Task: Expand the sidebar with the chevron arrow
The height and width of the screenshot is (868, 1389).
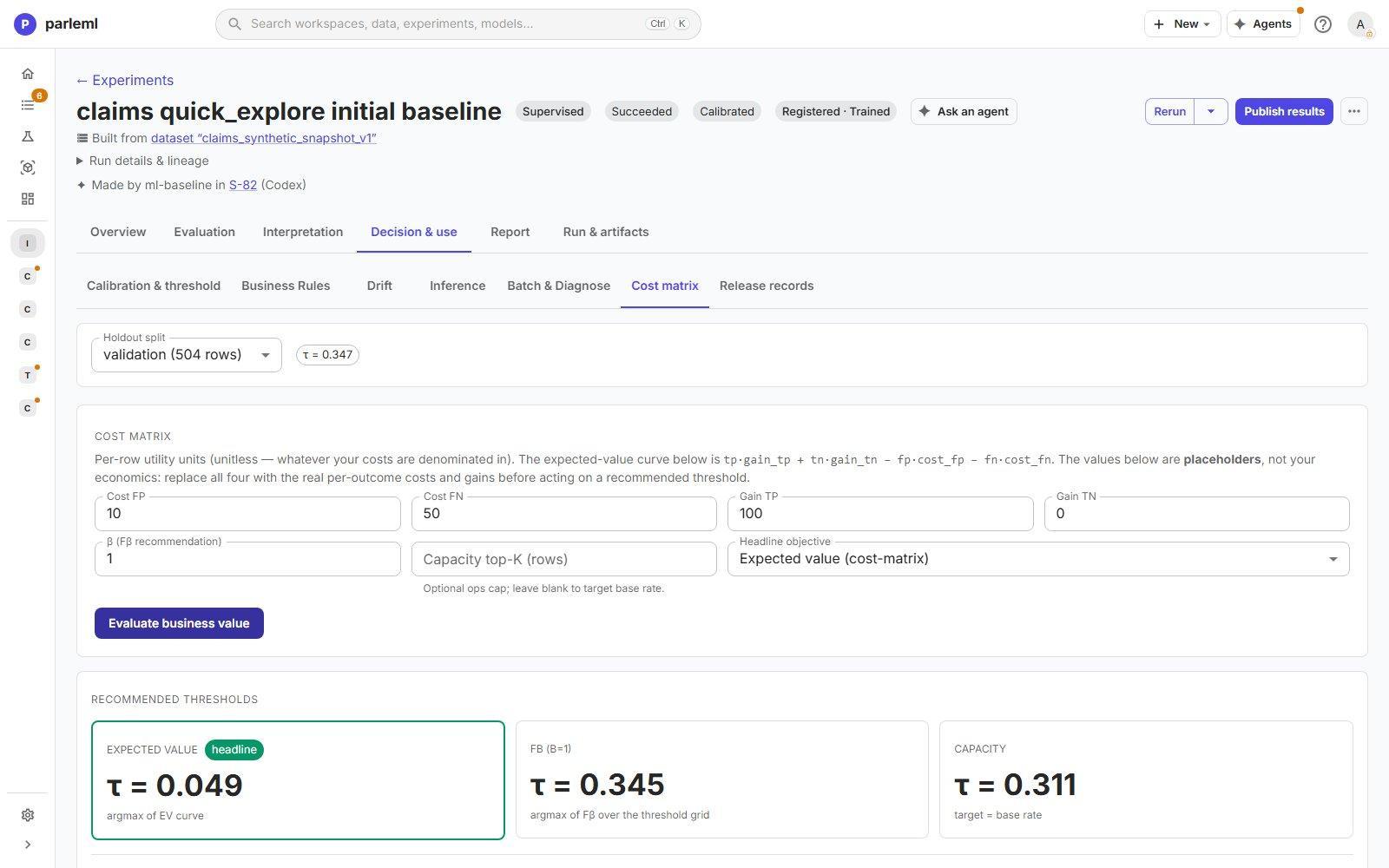Action: pos(28,845)
